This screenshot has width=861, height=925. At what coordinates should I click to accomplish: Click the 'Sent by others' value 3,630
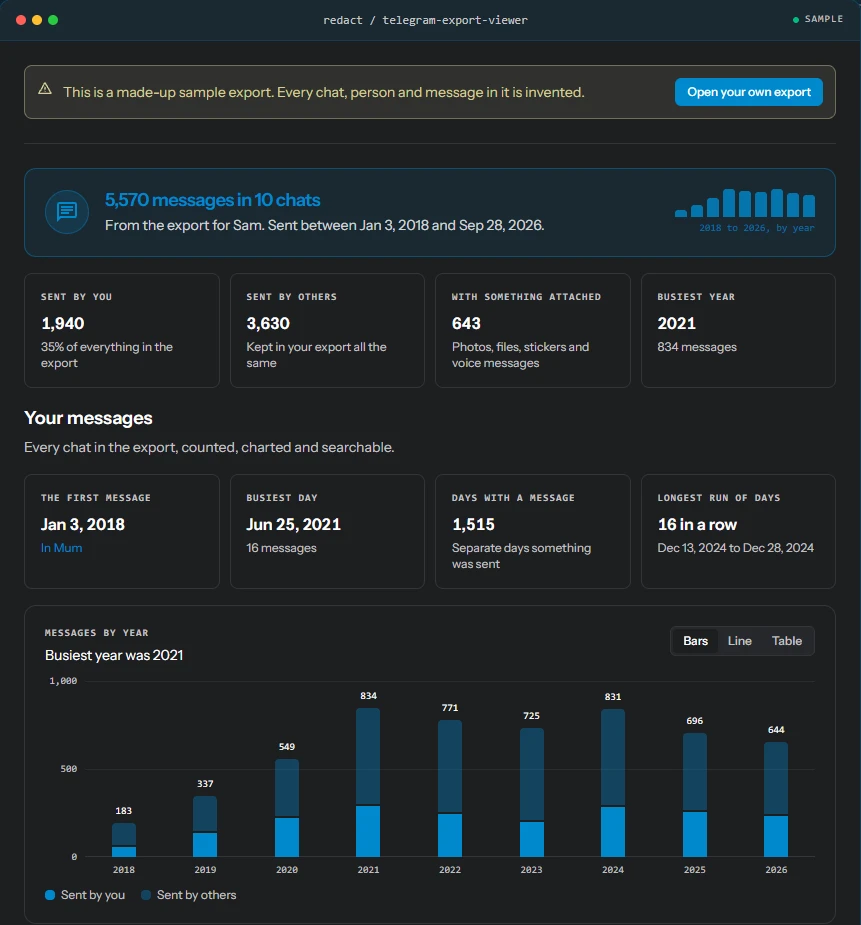(268, 323)
